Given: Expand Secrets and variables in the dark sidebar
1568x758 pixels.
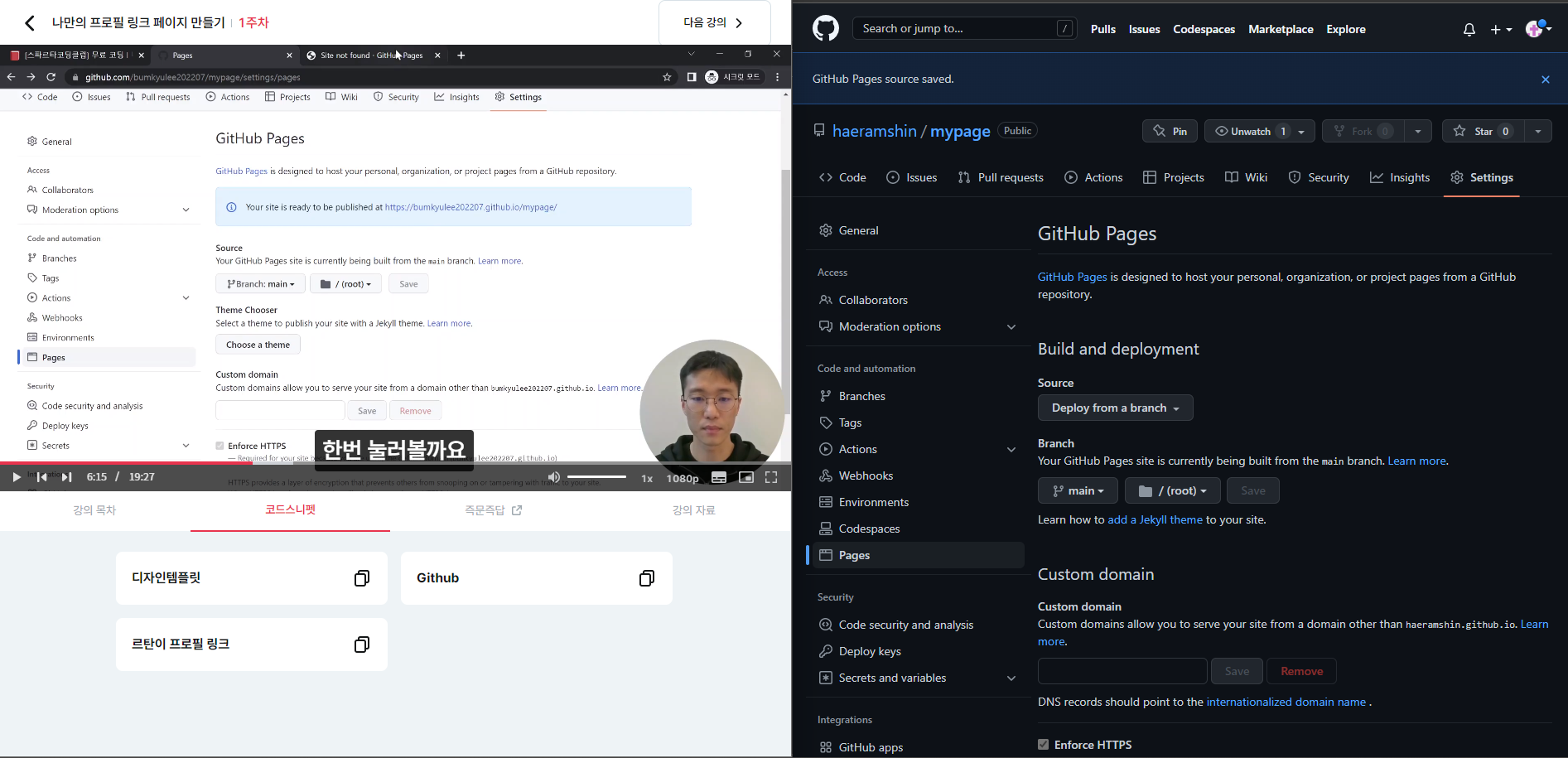Looking at the screenshot, I should (1011, 678).
